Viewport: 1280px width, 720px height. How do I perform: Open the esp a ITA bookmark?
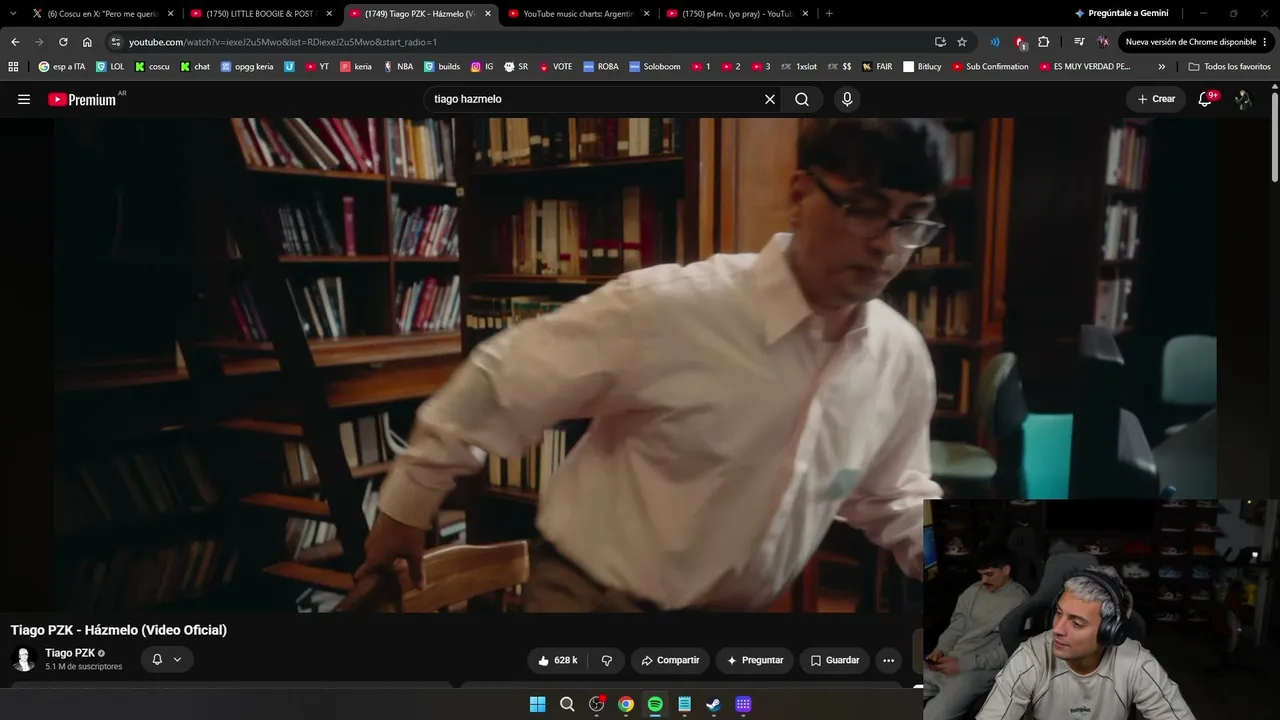61,67
